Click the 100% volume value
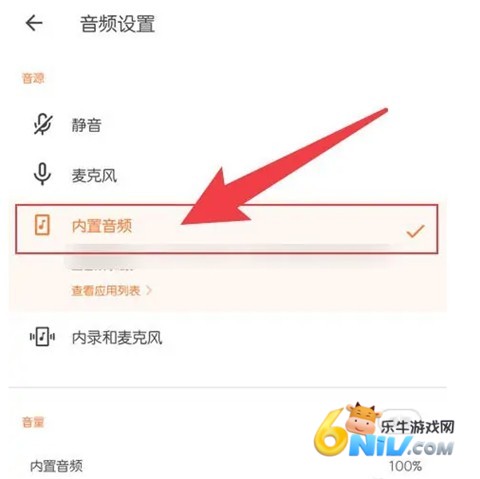Screen dimensions: 480x479 coord(405,466)
